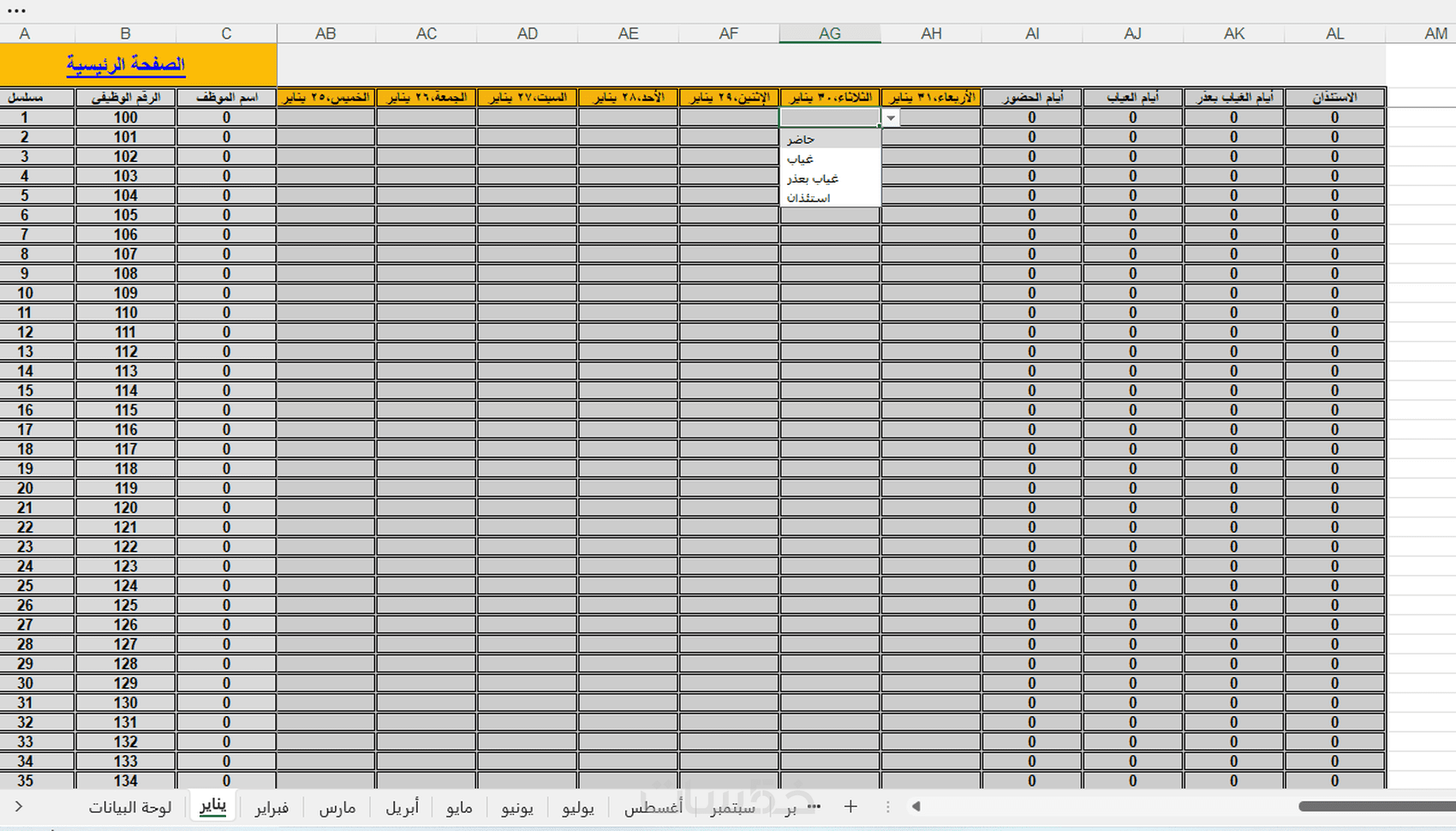Select employee number cell '100'
The height and width of the screenshot is (831, 1456).
[x=126, y=117]
